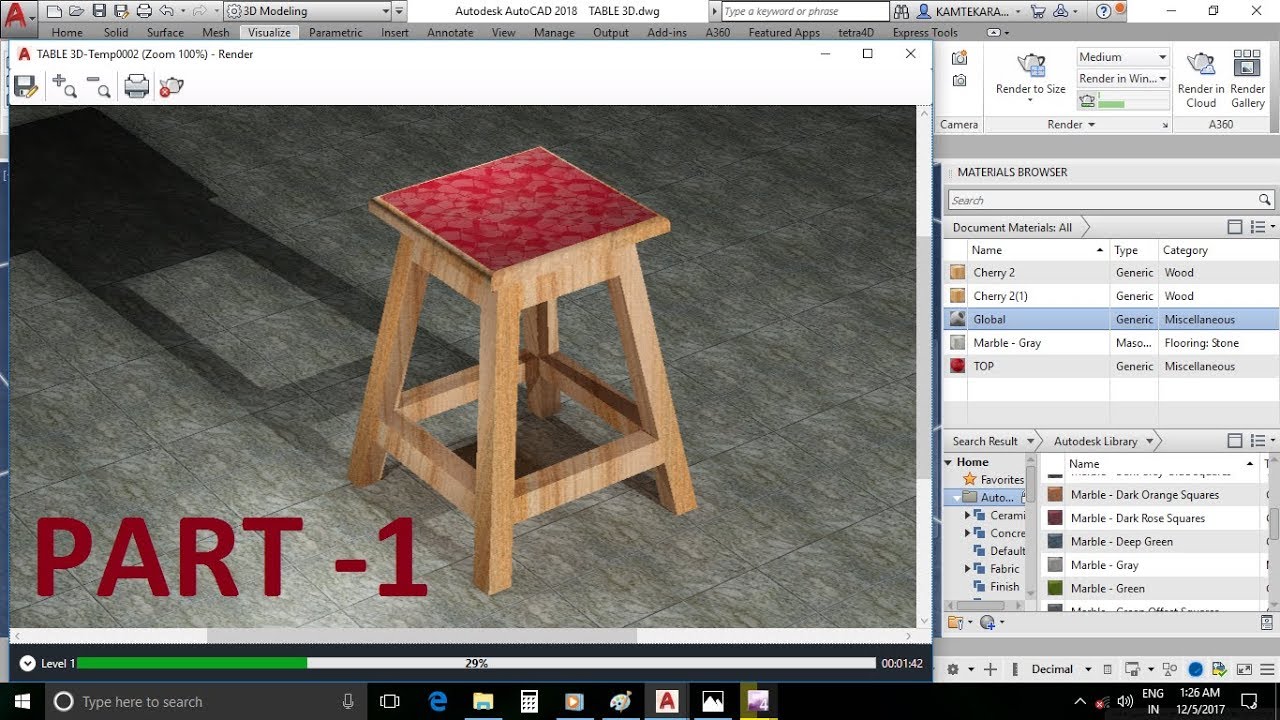Screen dimensions: 1280x720
Task: Click the Materials Browser search field
Action: [1110, 200]
